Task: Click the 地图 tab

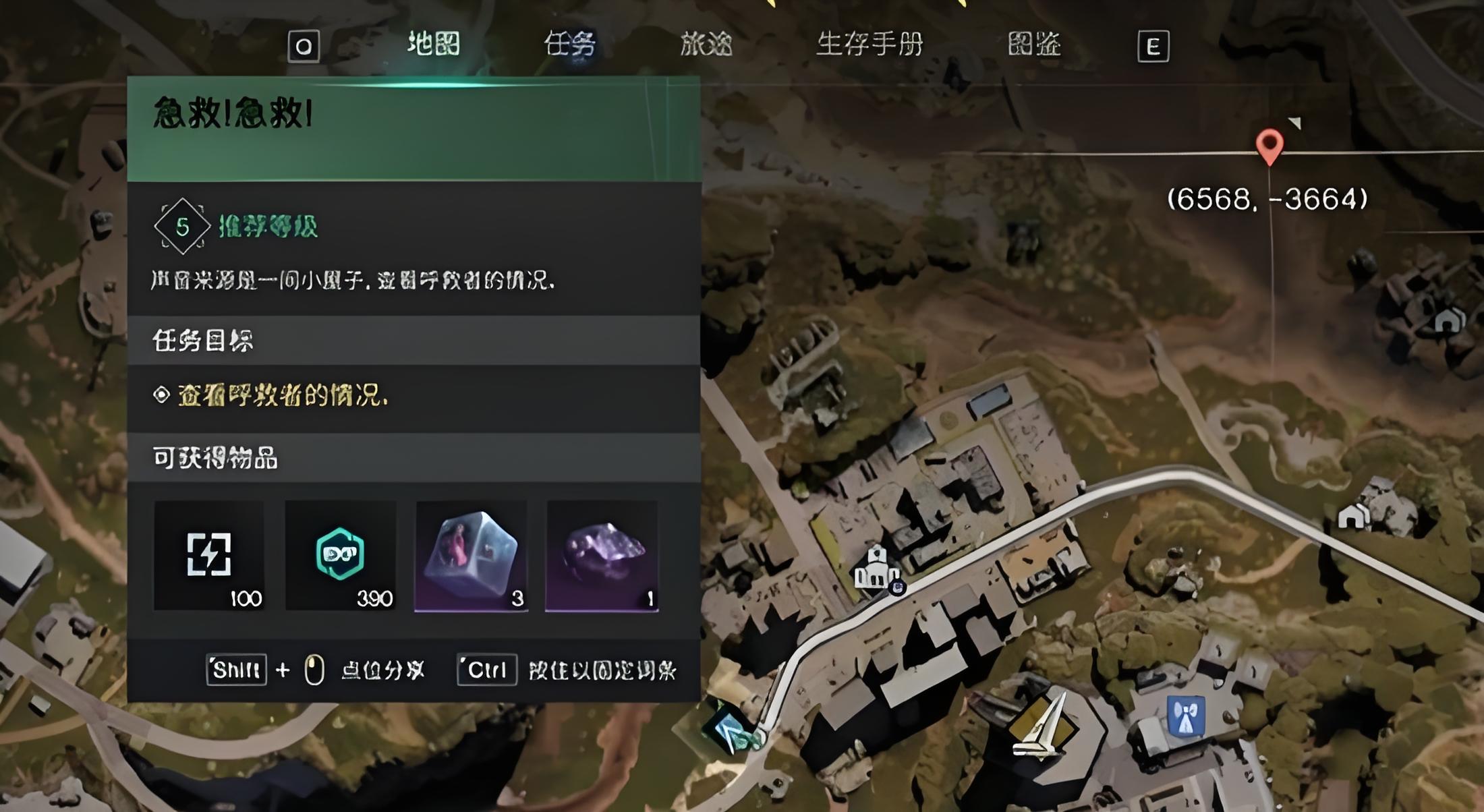Action: pos(434,44)
